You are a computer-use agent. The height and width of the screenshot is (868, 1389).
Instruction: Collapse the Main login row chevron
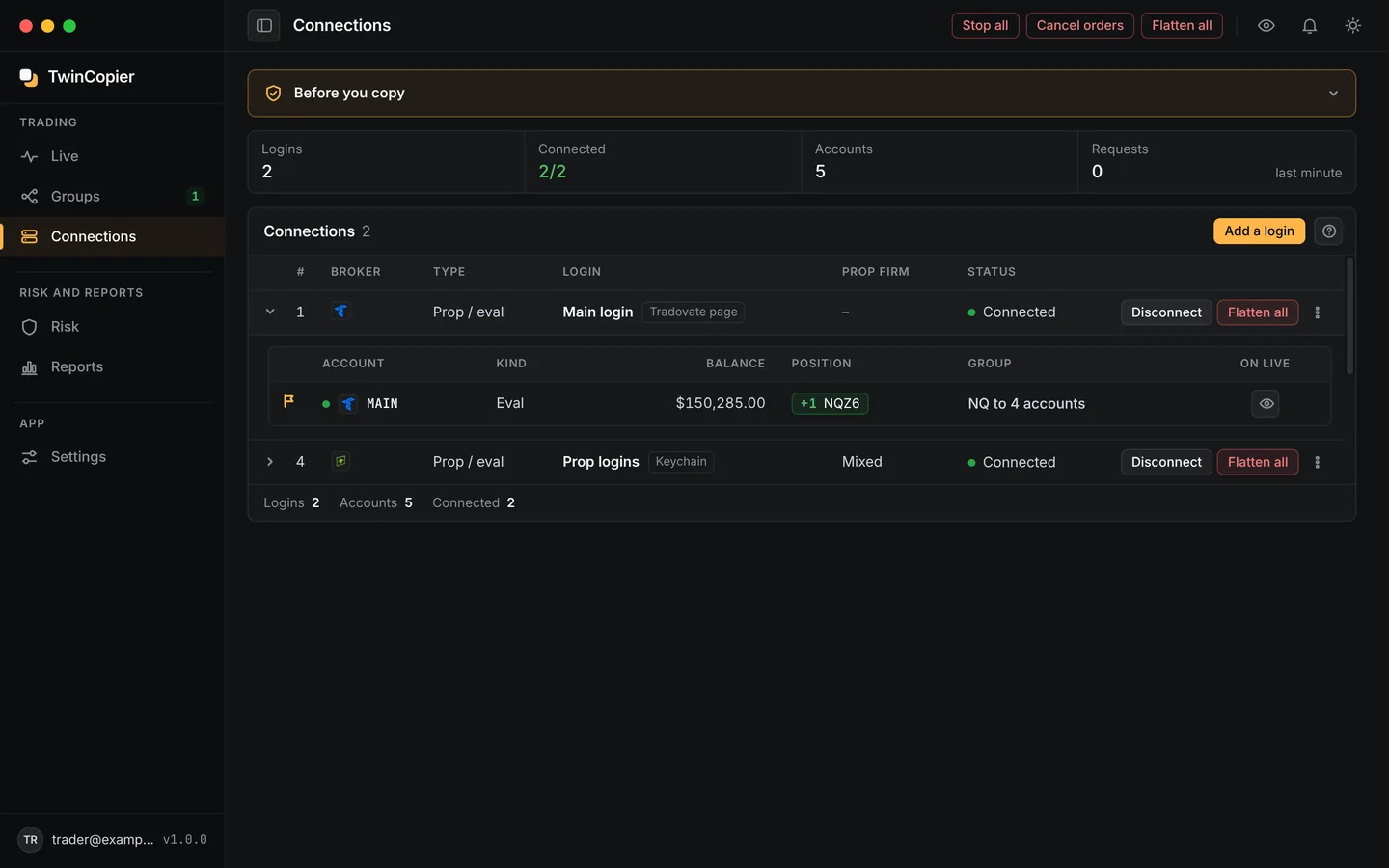click(x=270, y=312)
